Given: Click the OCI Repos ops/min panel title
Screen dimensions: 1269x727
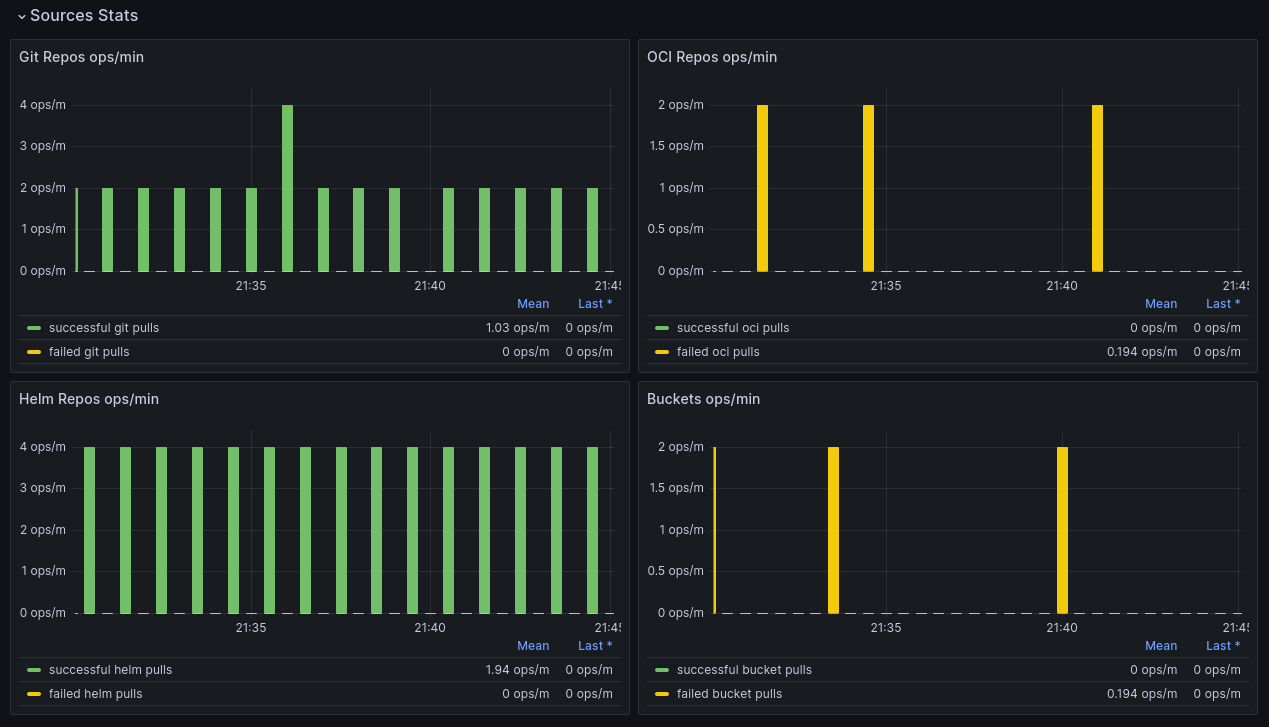Looking at the screenshot, I should pyautogui.click(x=711, y=57).
